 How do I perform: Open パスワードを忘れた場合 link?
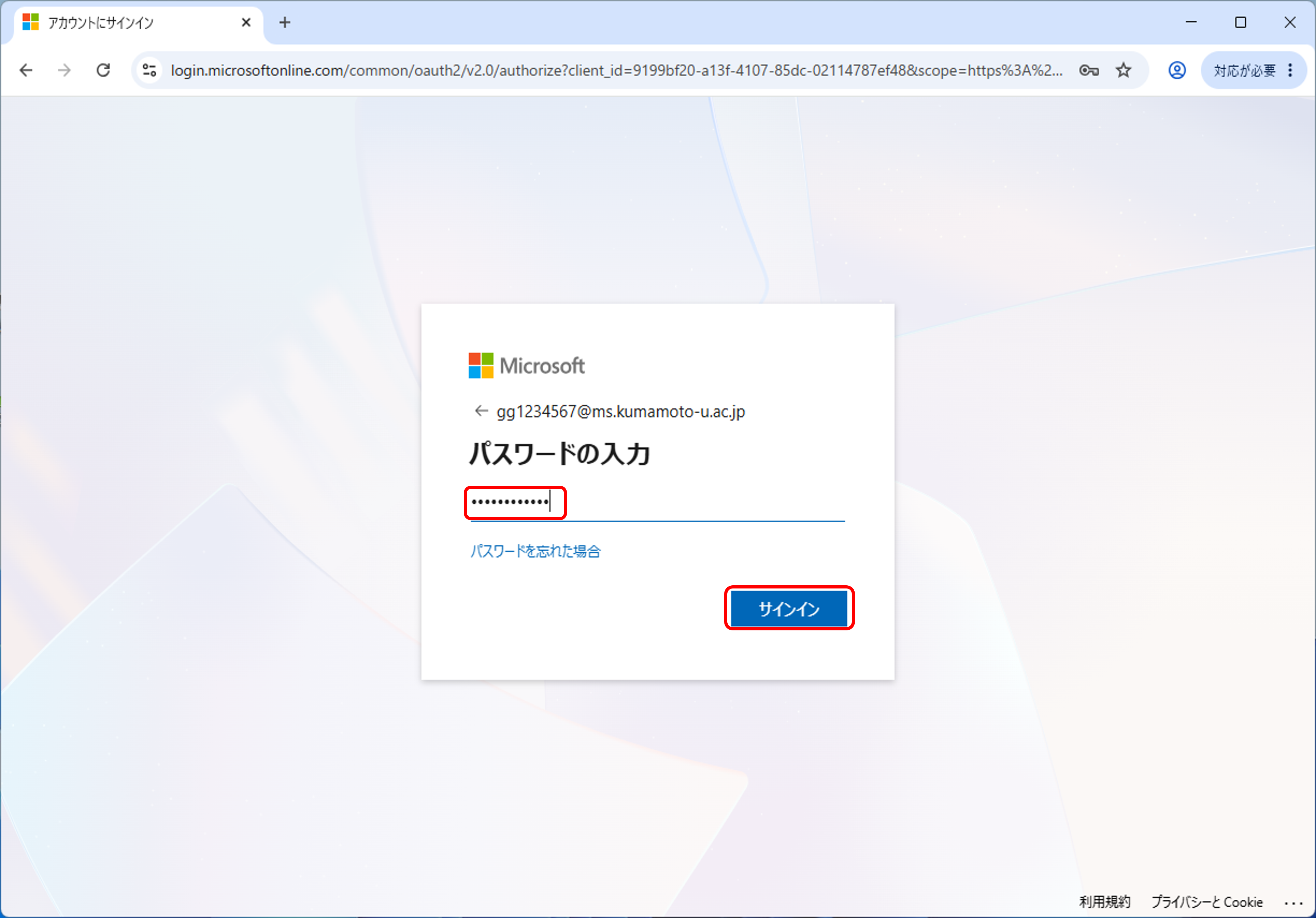click(x=535, y=551)
